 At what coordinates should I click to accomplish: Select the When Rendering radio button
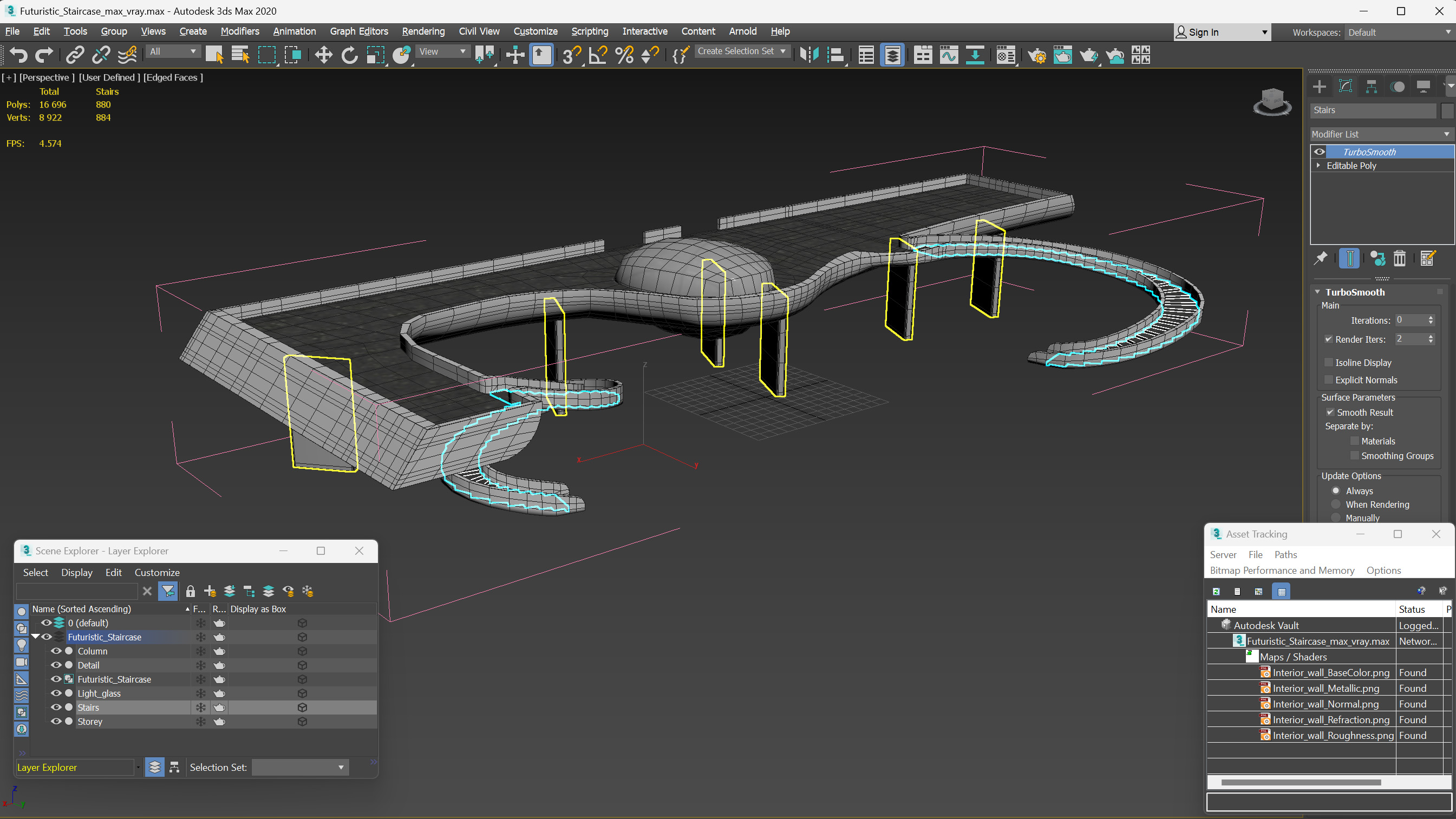click(x=1336, y=504)
